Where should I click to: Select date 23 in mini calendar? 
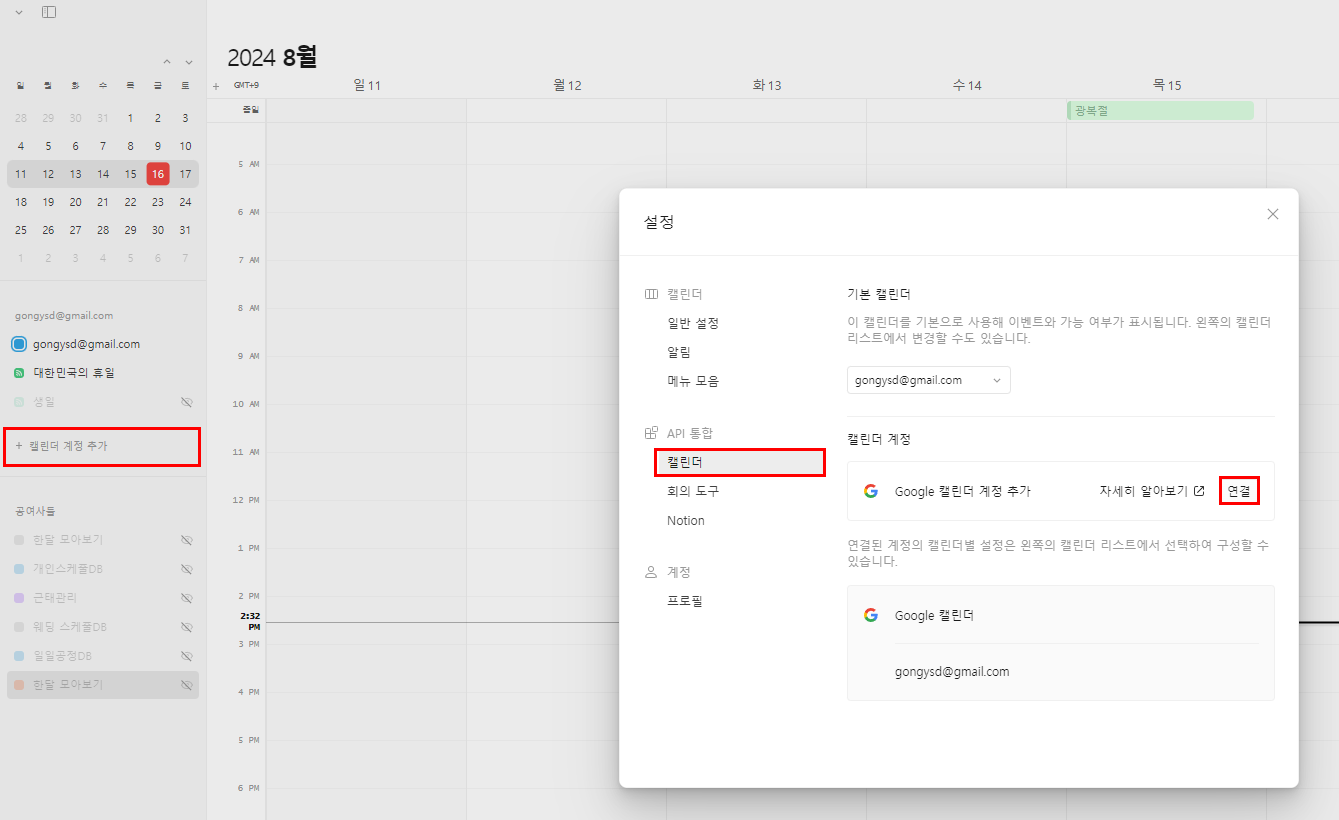158,202
